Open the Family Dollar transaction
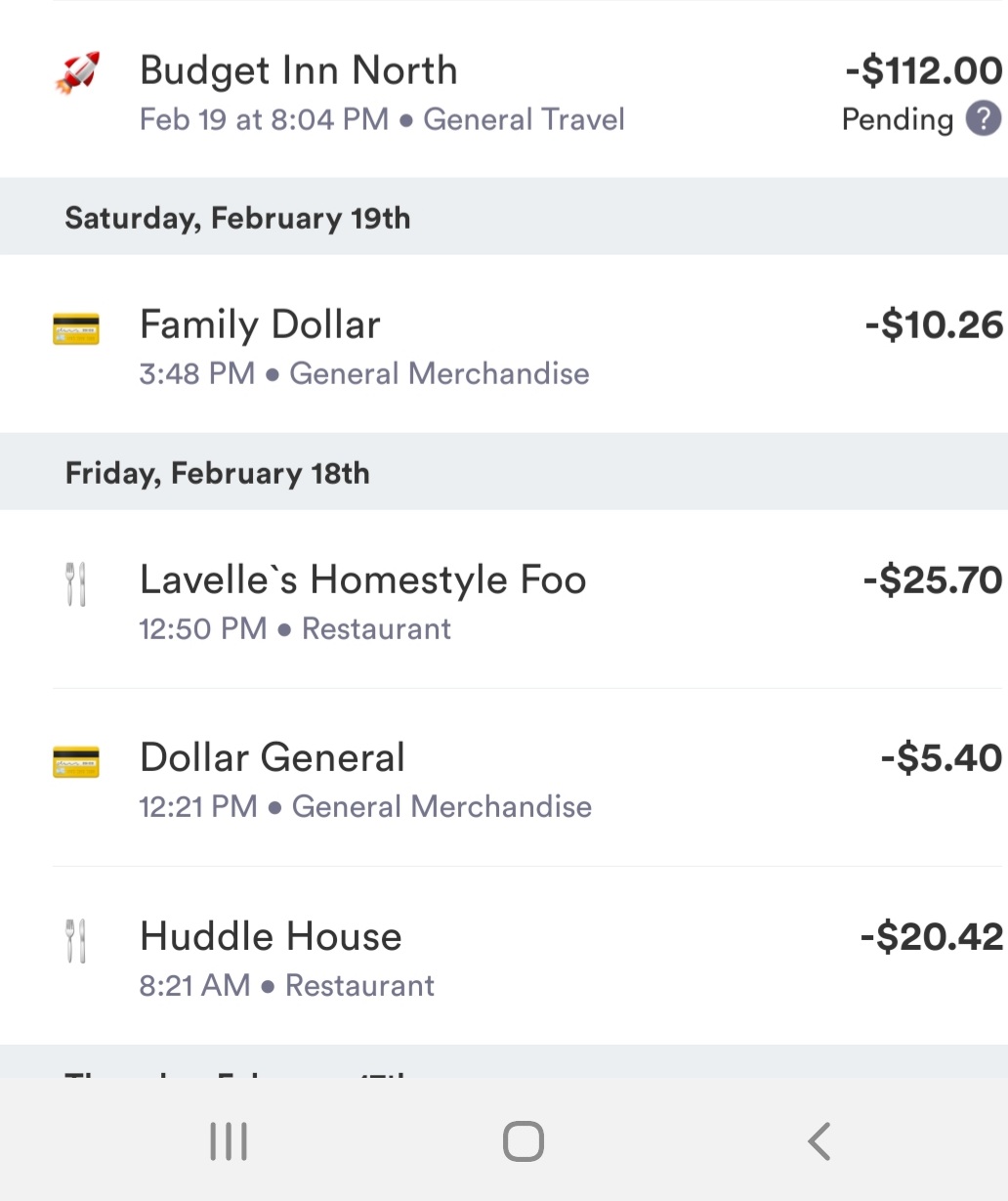The width and height of the screenshot is (1008, 1201). (260, 325)
